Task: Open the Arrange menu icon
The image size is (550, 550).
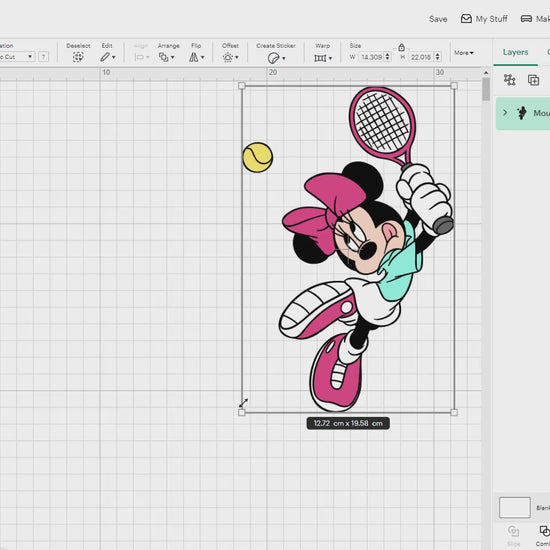Action: 163,57
